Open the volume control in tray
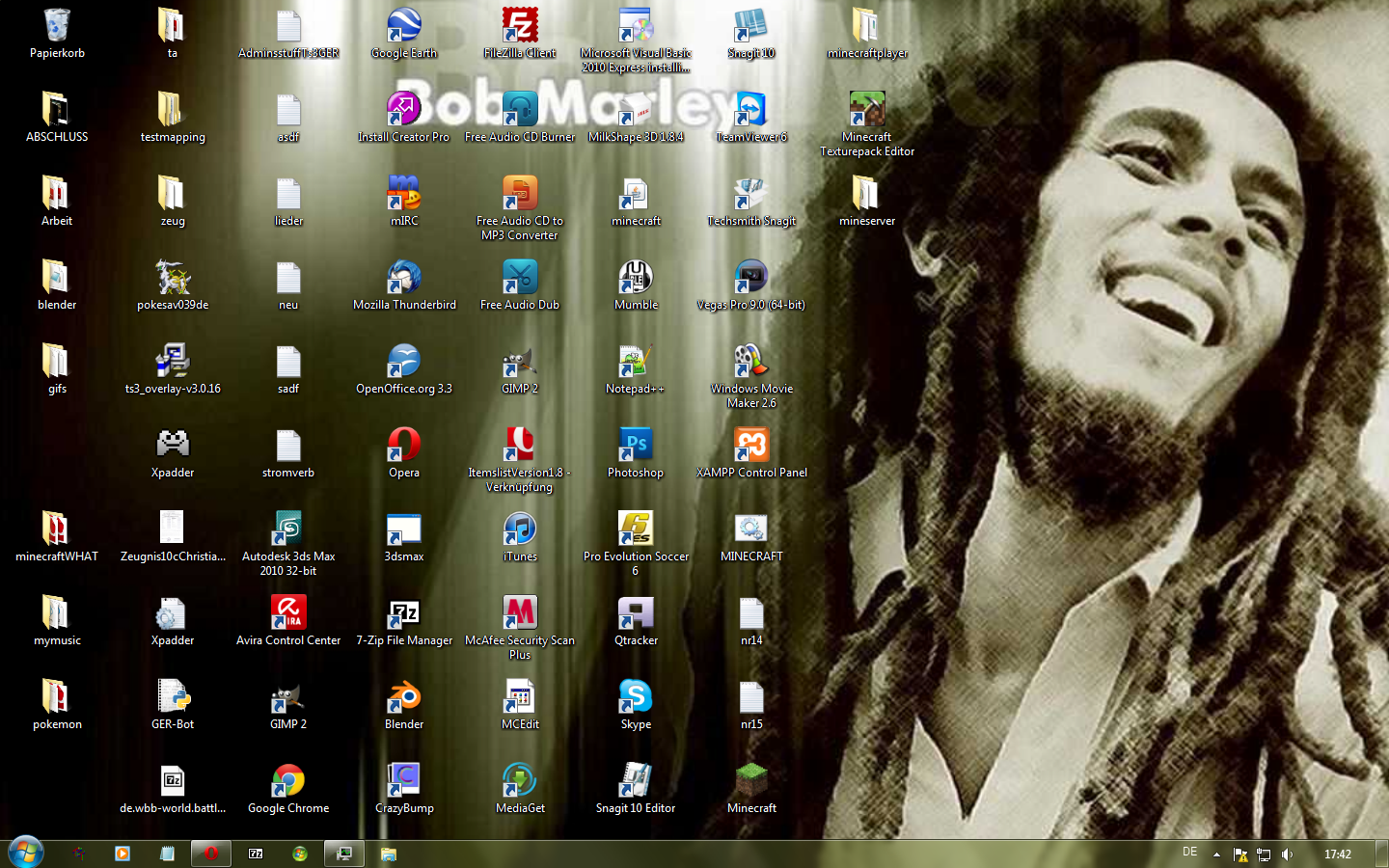The height and width of the screenshot is (868, 1389). point(1287,854)
